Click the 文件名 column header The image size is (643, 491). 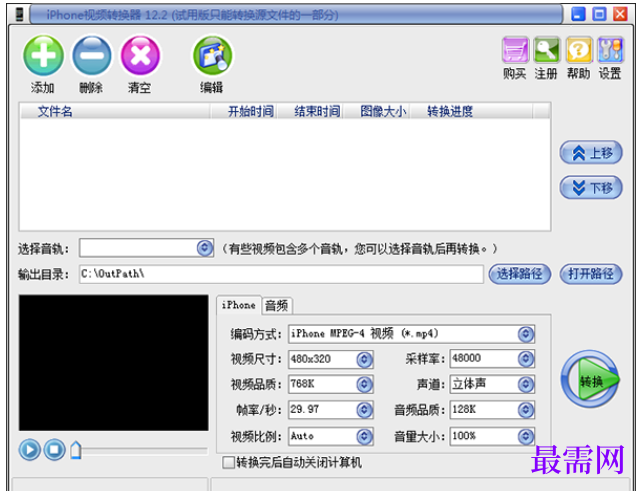click(115, 111)
